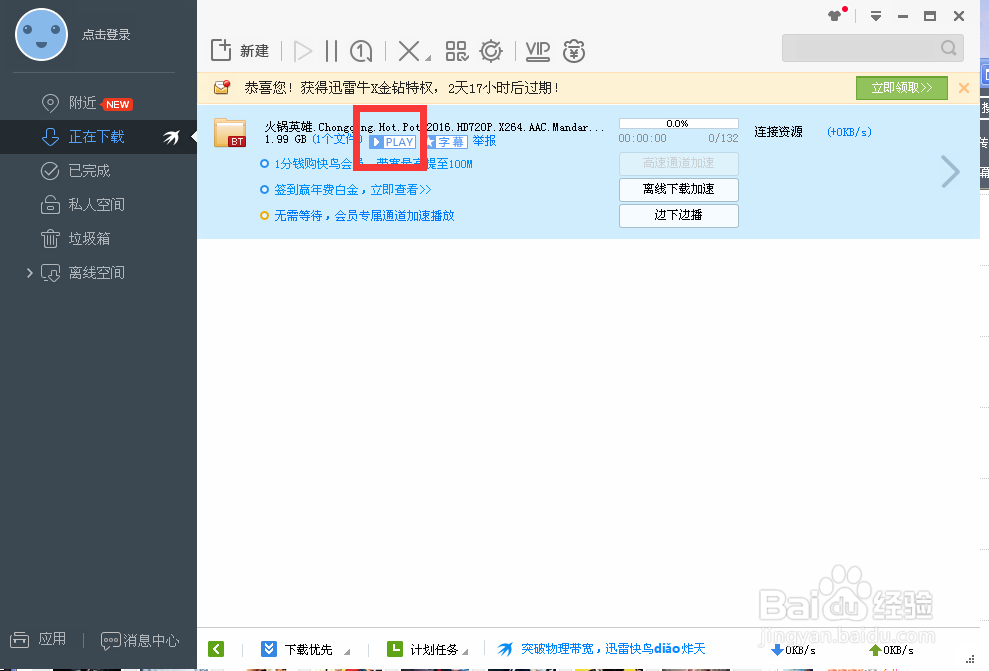Viewport: 989px width, 671px height.
Task: Click 立即领取 to claim the privilege
Action: click(901, 88)
